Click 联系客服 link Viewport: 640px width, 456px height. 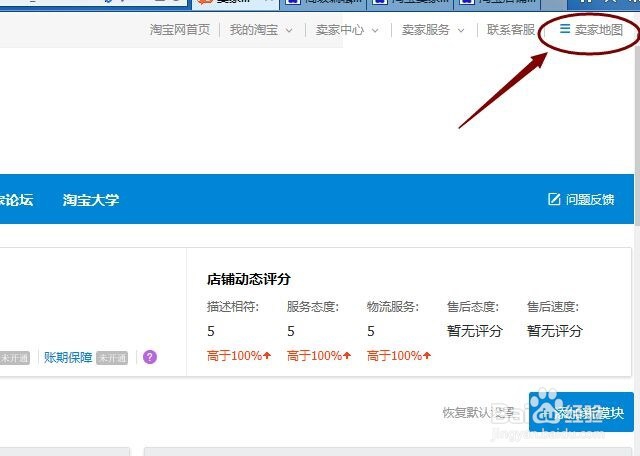511,30
